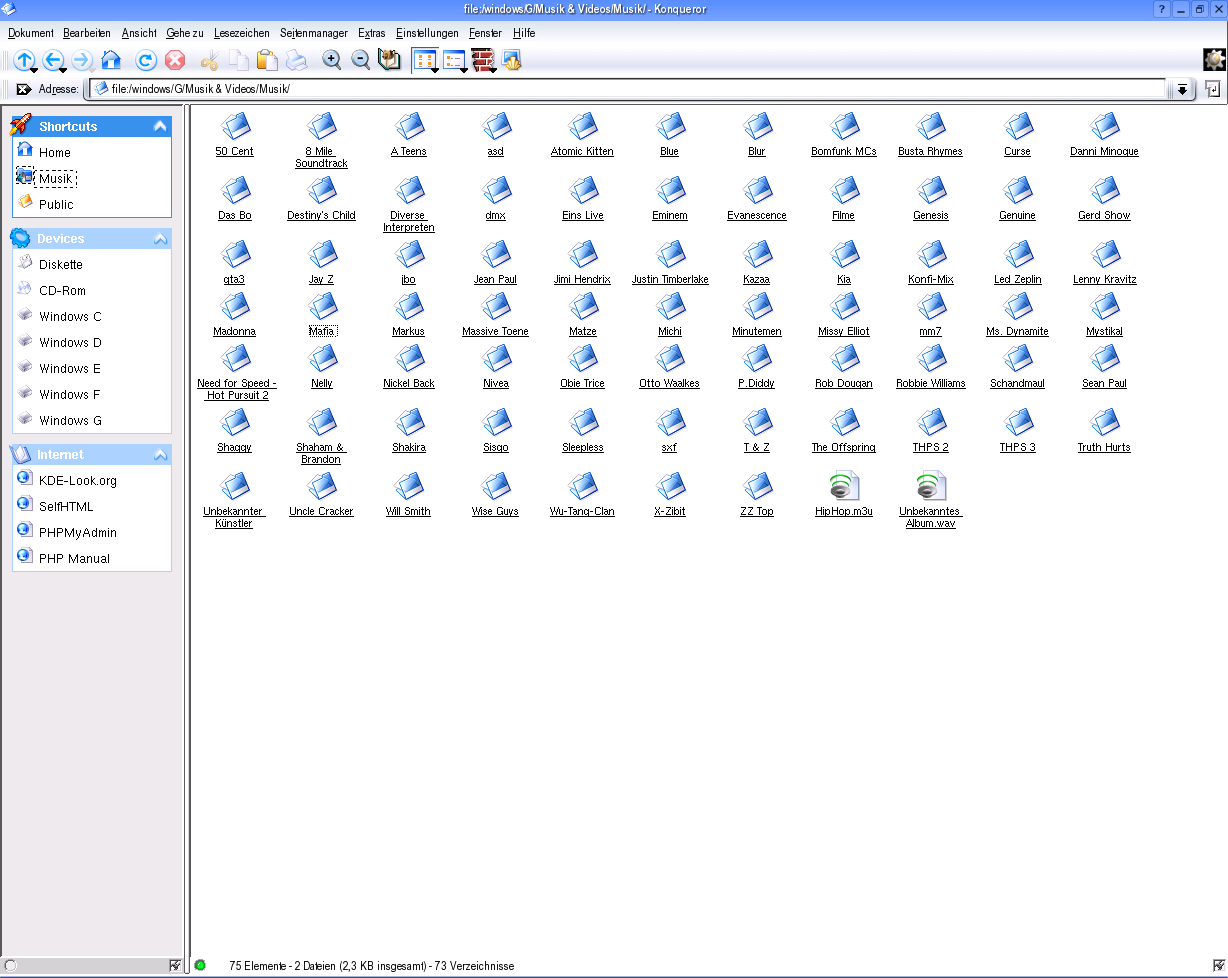The image size is (1228, 978).
Task: Open the Led Zeplin folder
Action: pos(1017,262)
